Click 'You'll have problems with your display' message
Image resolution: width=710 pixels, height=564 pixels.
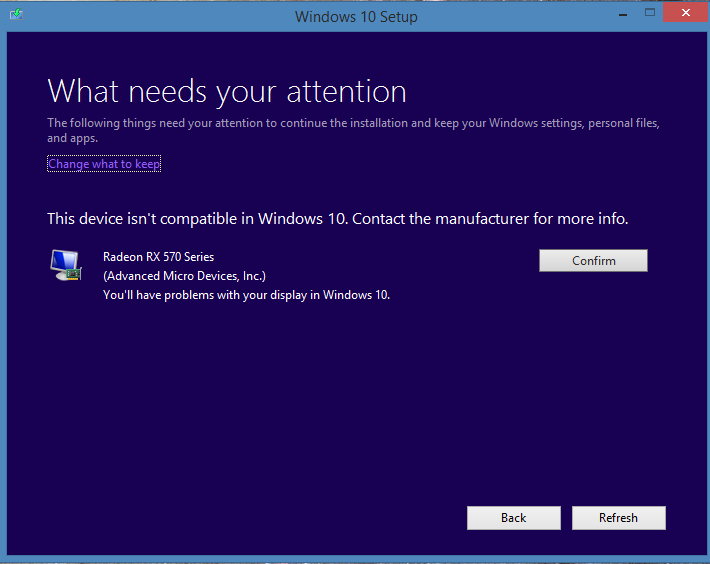(x=246, y=295)
